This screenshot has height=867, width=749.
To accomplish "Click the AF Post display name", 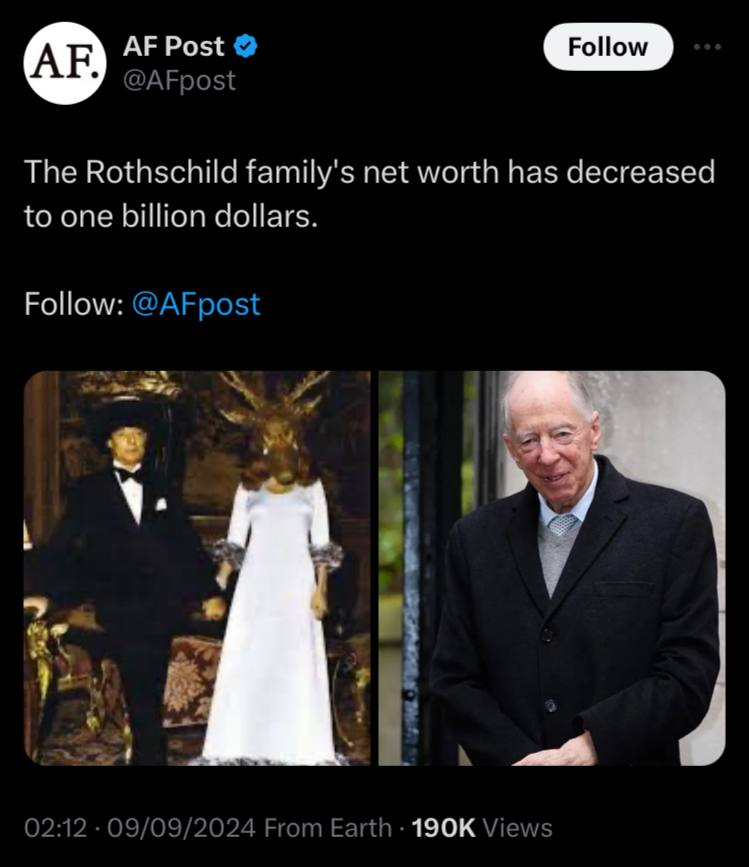I will pyautogui.click(x=173, y=46).
